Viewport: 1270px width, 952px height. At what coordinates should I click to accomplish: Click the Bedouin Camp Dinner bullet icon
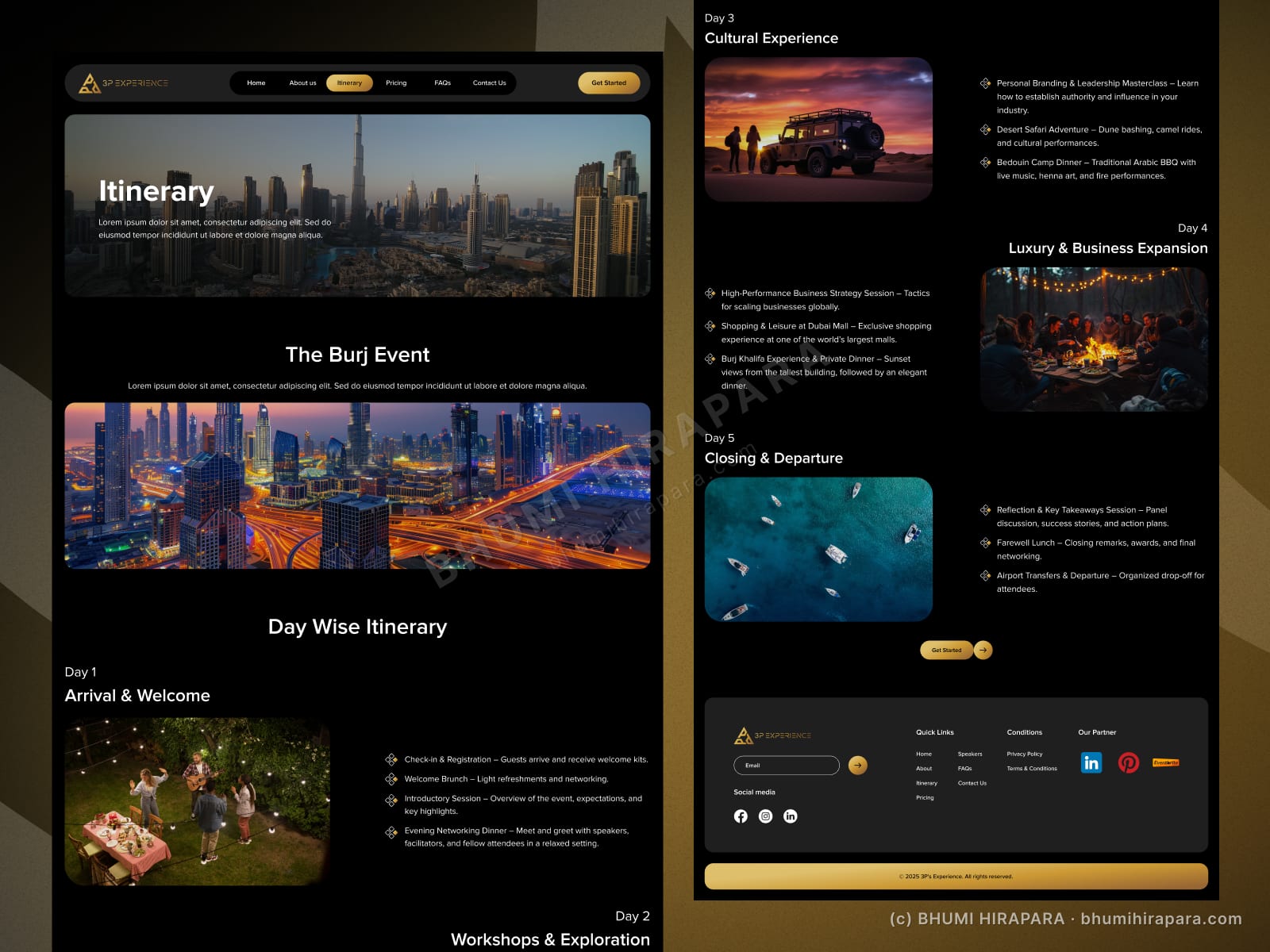point(985,162)
